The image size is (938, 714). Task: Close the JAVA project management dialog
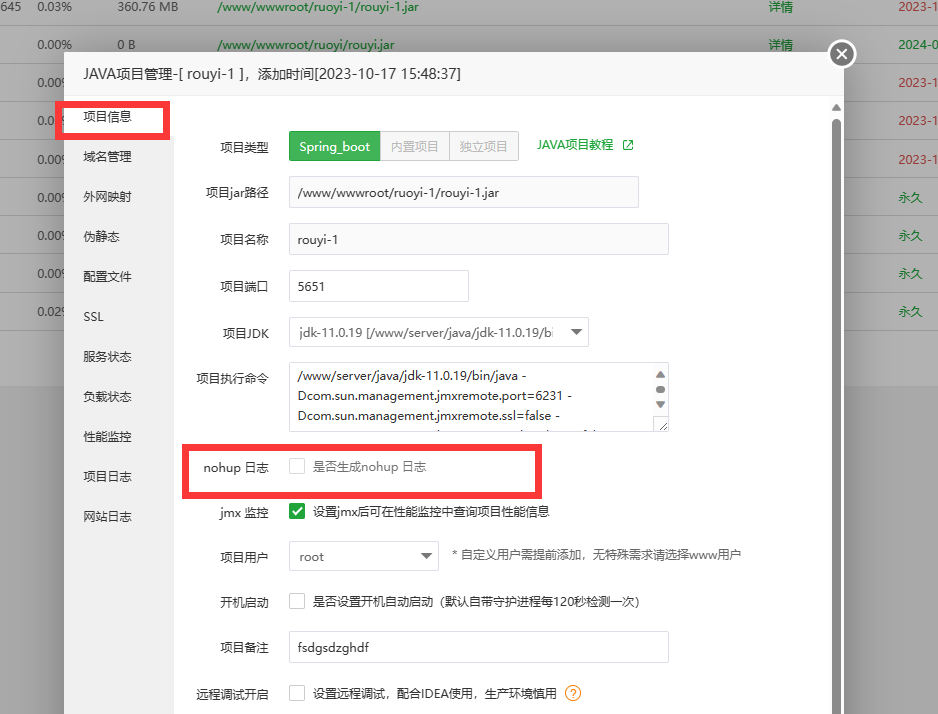(842, 54)
